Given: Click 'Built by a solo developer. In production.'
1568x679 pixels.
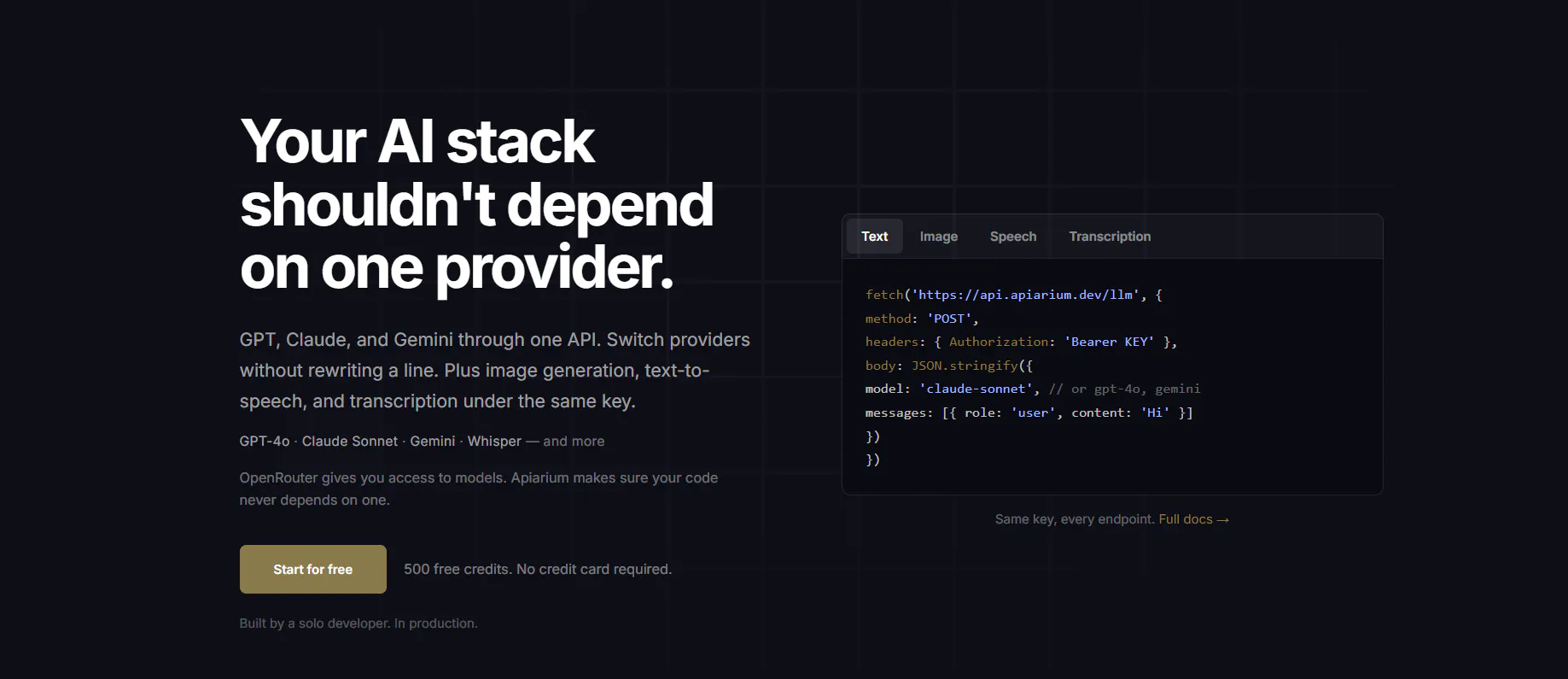Looking at the screenshot, I should pos(358,623).
